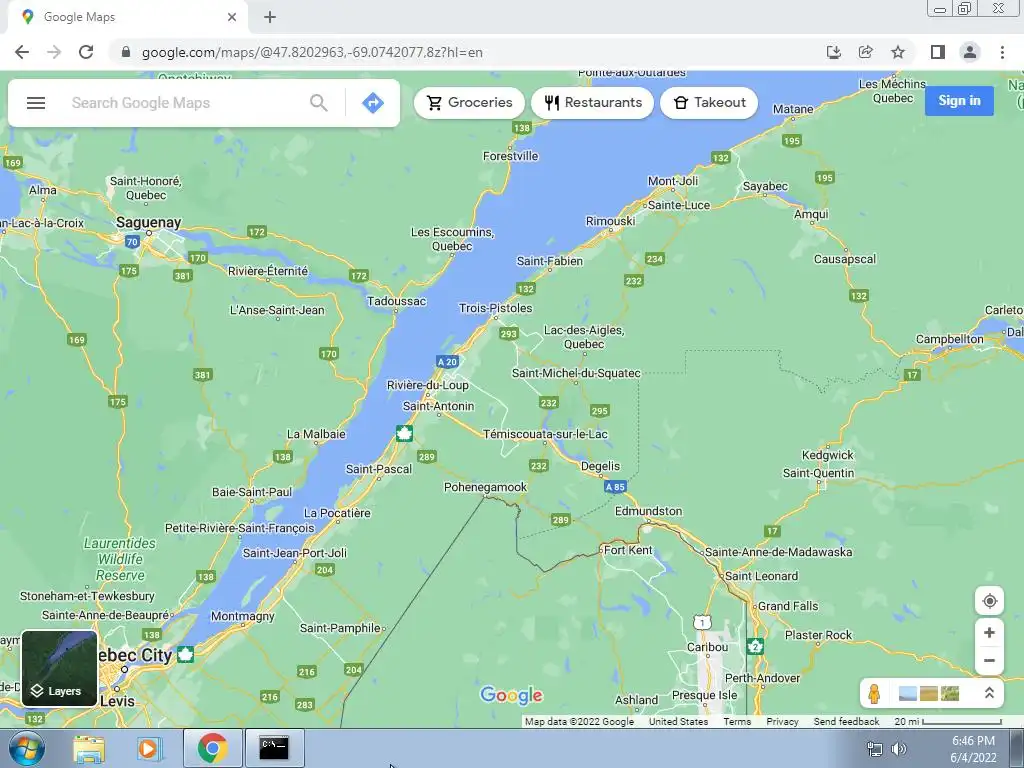Click the search magnifier icon
The image size is (1024, 768).
pos(319,103)
